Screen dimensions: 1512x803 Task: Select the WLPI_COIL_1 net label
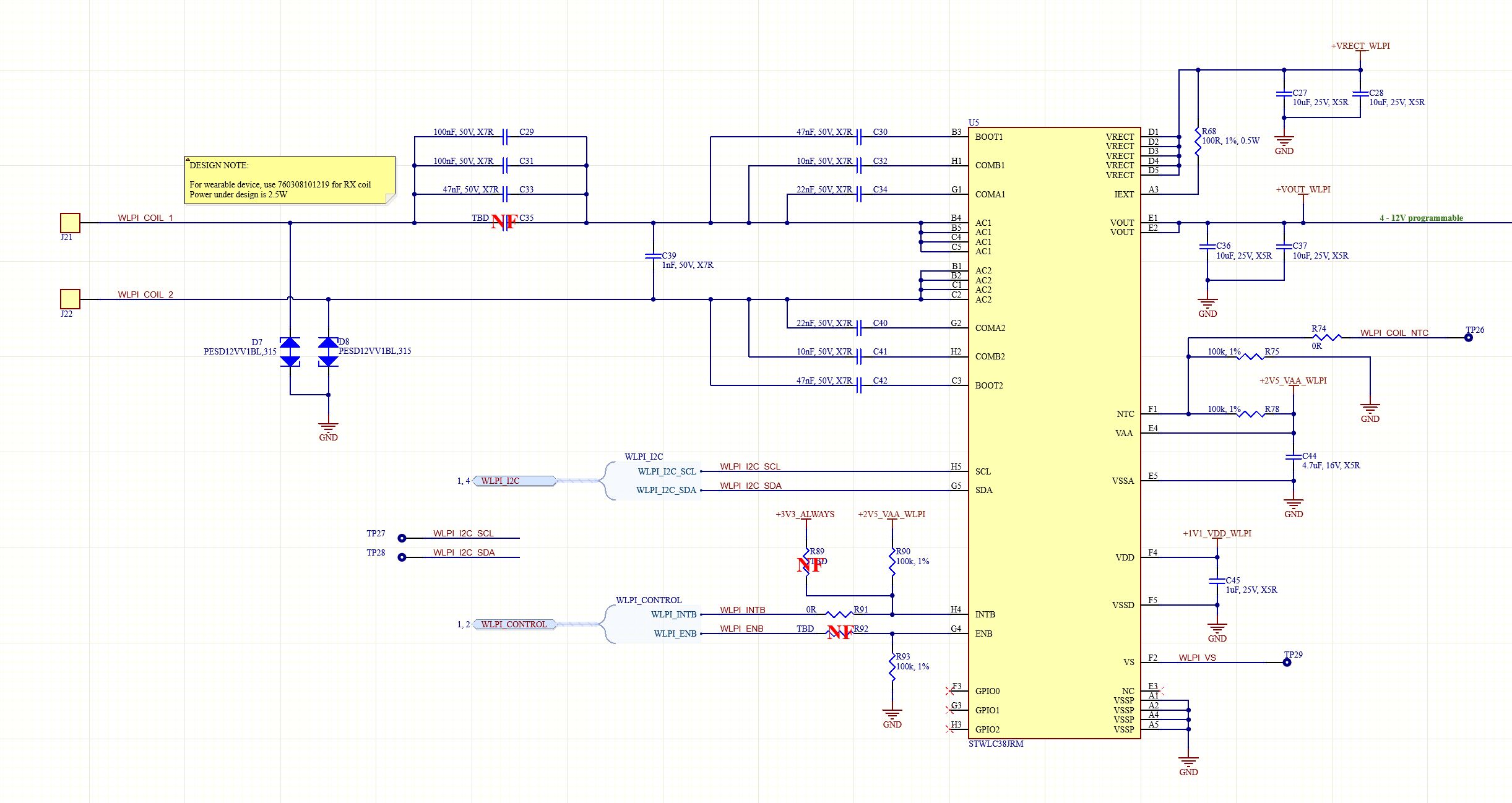click(x=145, y=218)
